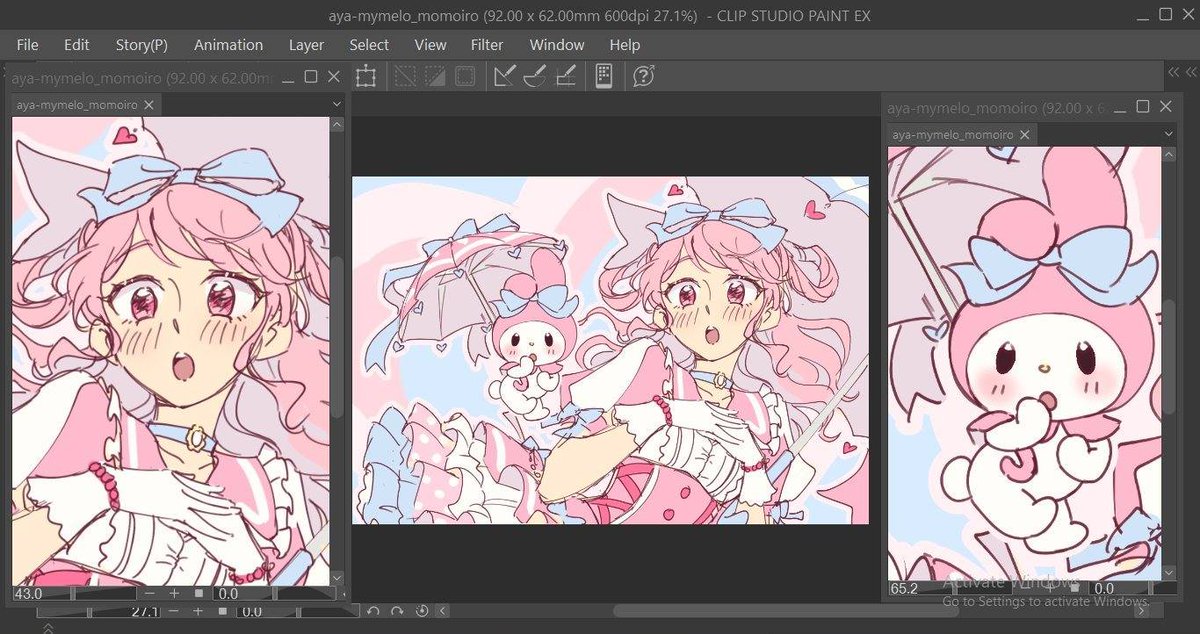Screen dimensions: 1200x634
Task: Zoom out main canvas with minus button
Action: (x=174, y=611)
